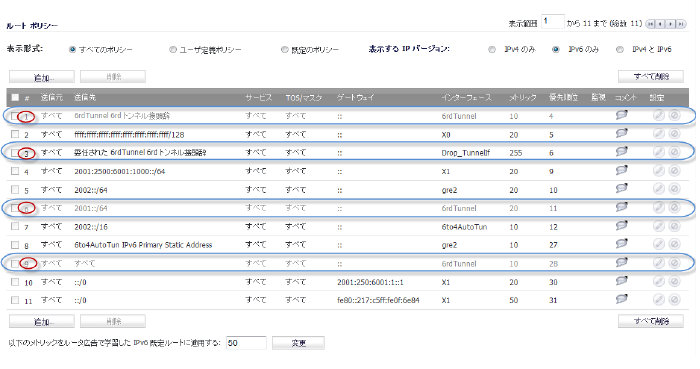The width and height of the screenshot is (700, 369).
Task: Select the ユーザ定義ポリシー radio button
Action: tap(173, 50)
